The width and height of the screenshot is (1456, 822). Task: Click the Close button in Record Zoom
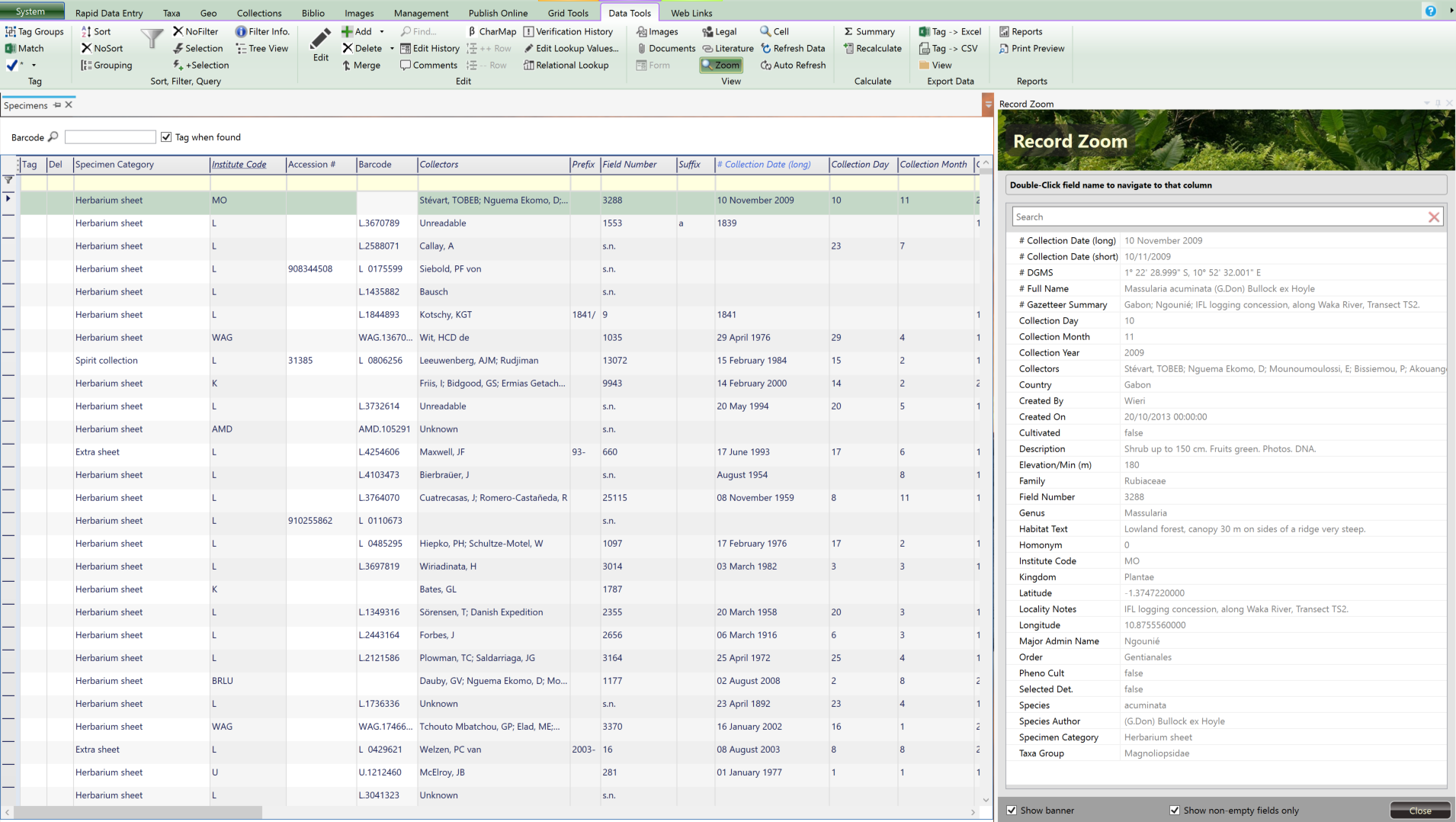(1419, 811)
